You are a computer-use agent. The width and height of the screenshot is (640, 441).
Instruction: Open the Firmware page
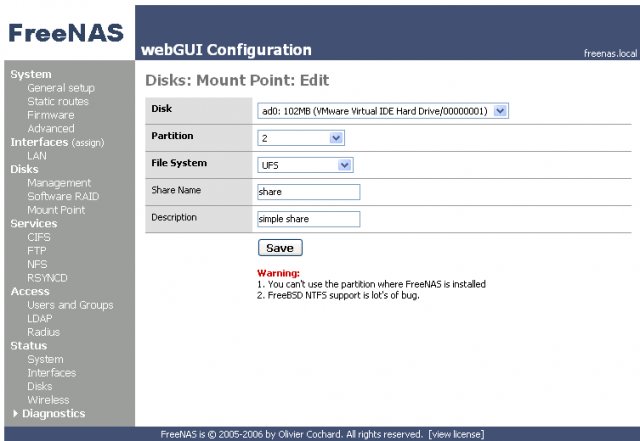(50, 115)
